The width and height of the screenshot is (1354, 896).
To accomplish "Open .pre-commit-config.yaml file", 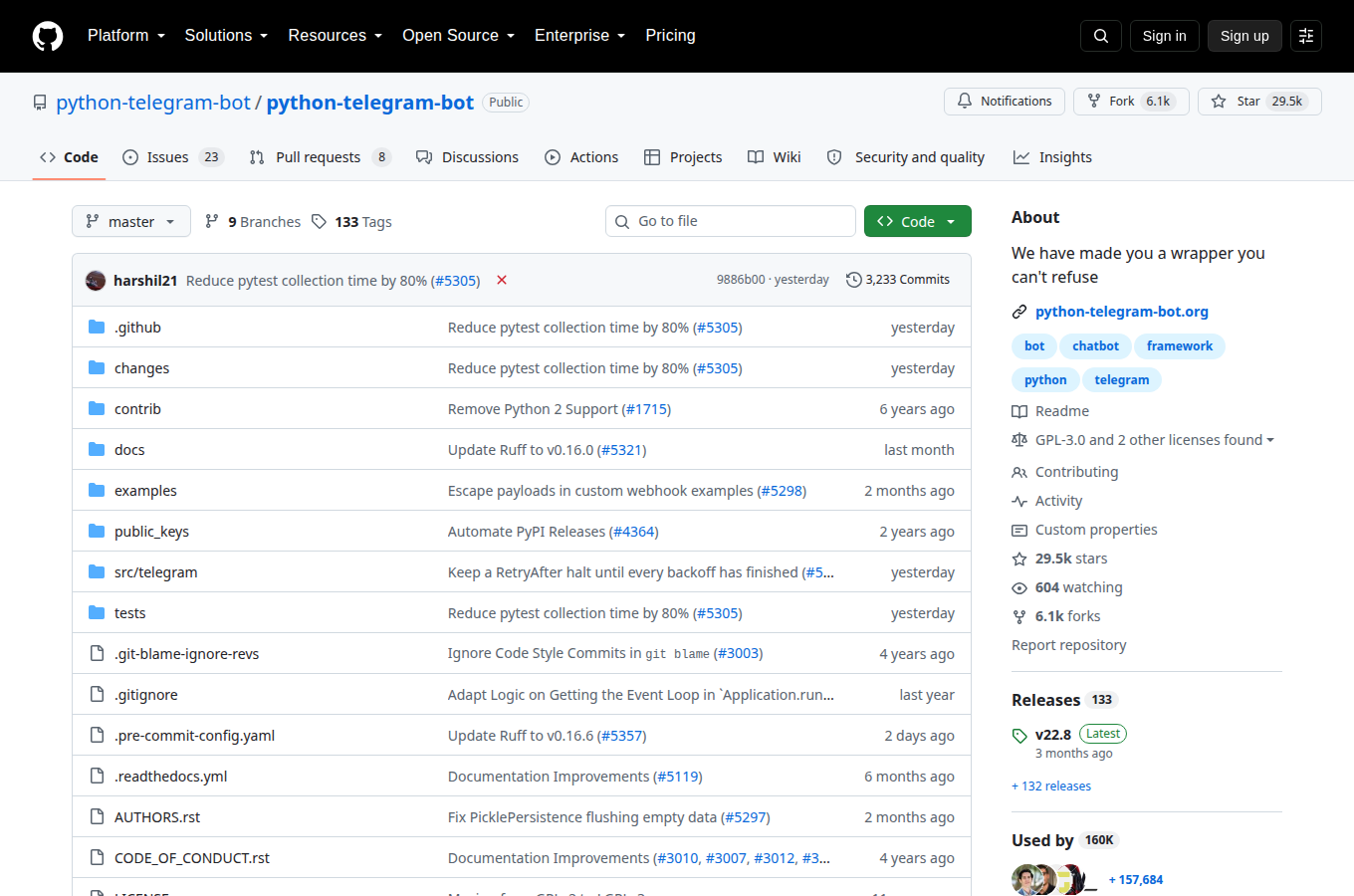I will 194,736.
